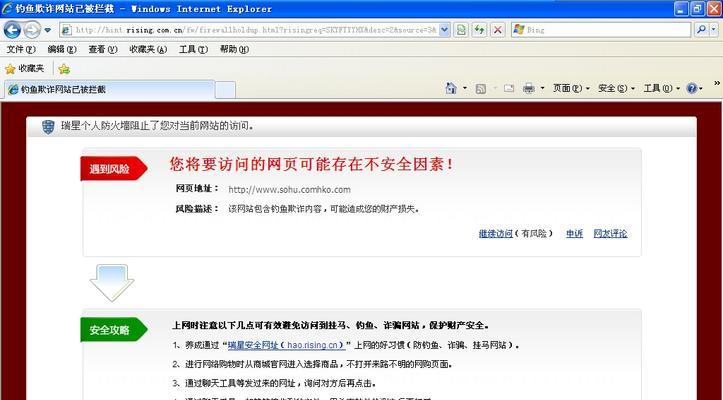
Task: Expand the address bar history dropdown
Action: click(x=444, y=30)
